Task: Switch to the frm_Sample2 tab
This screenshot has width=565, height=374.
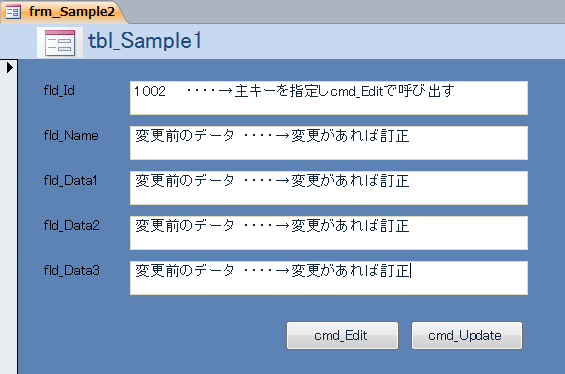Action: tap(63, 12)
